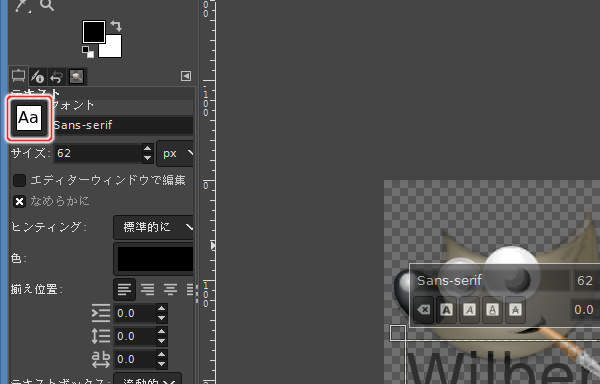
Task: Decrease font size with the down arrow
Action: [147, 158]
